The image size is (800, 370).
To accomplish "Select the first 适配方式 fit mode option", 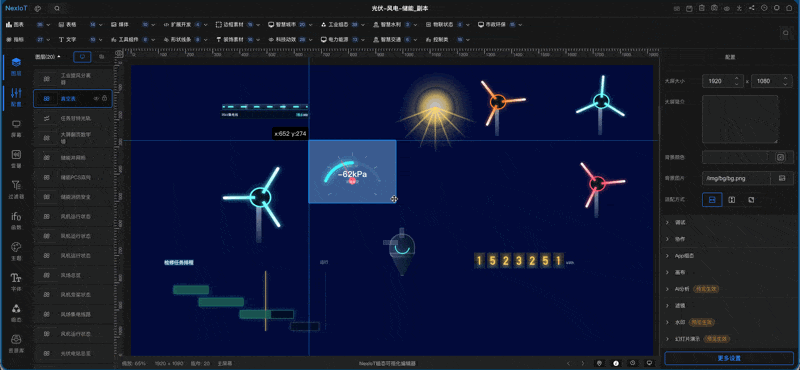I will click(712, 200).
